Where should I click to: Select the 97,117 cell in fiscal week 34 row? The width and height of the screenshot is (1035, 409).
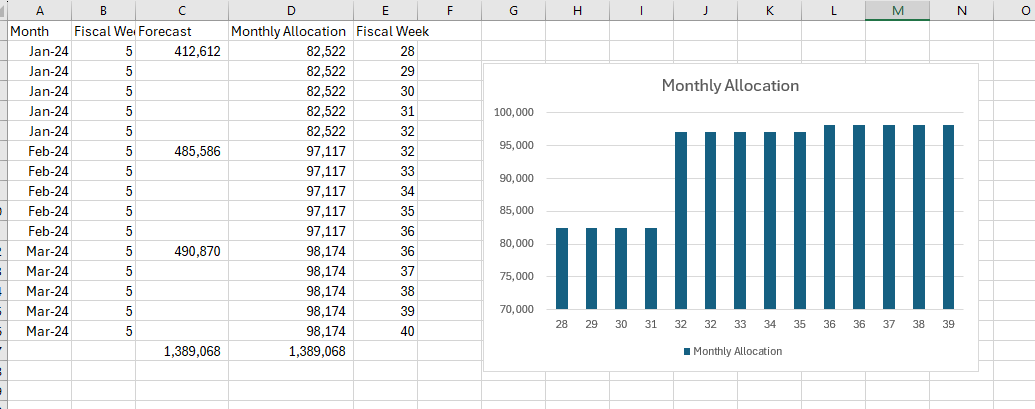click(291, 191)
